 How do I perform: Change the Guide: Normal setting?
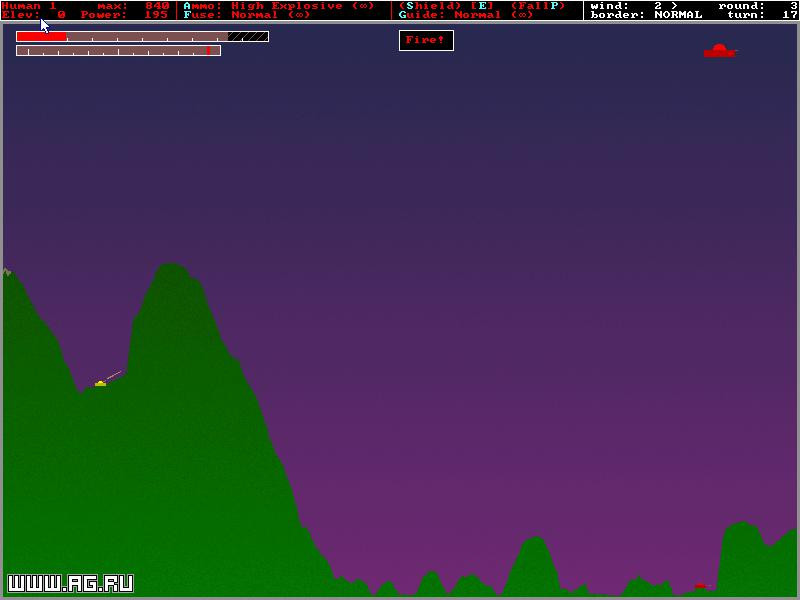click(466, 15)
